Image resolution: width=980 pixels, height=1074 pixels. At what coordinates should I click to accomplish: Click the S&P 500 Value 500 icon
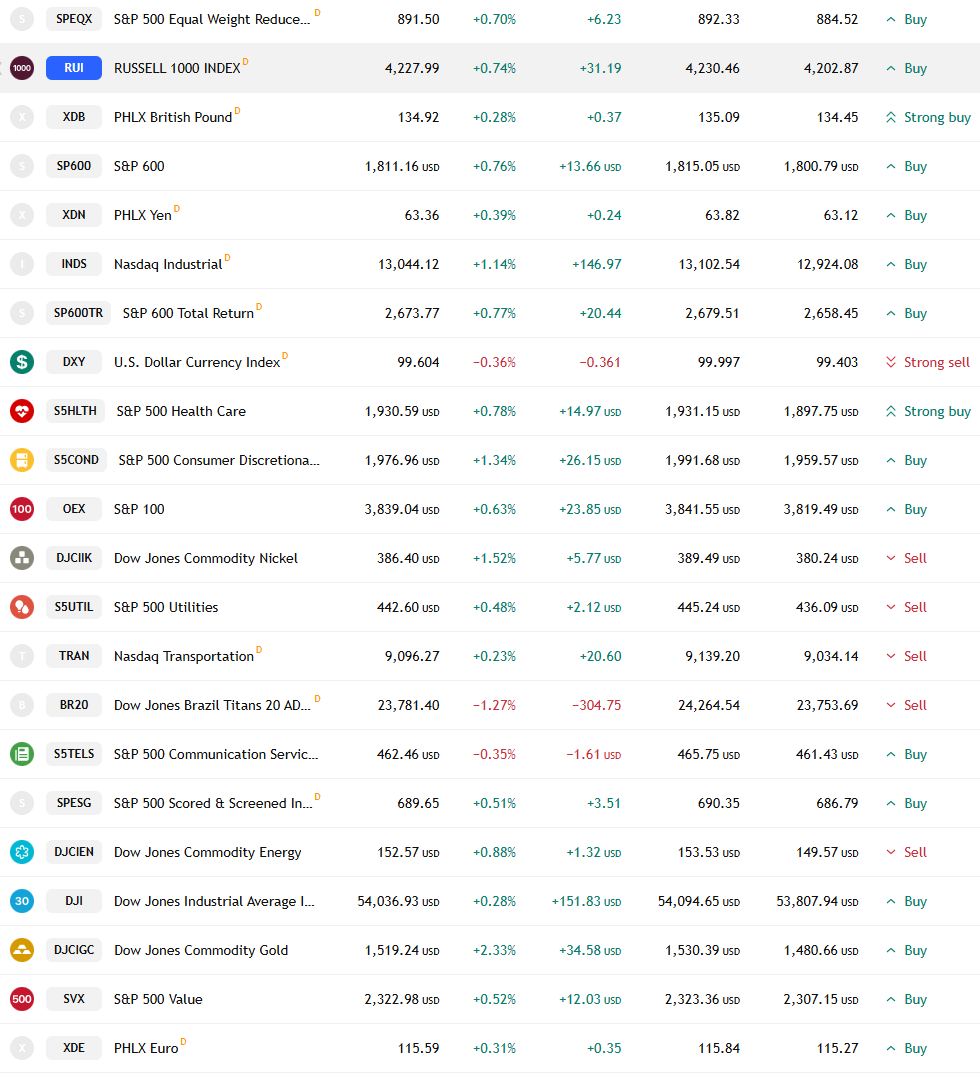tap(22, 999)
